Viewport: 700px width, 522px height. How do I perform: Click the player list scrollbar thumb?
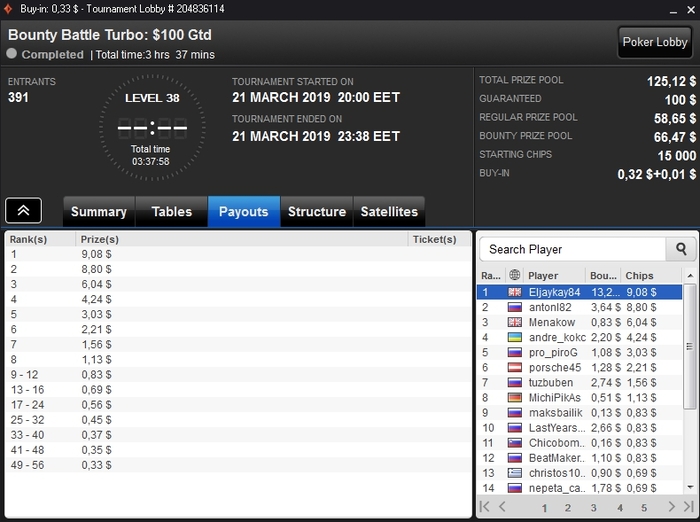tap(690, 346)
